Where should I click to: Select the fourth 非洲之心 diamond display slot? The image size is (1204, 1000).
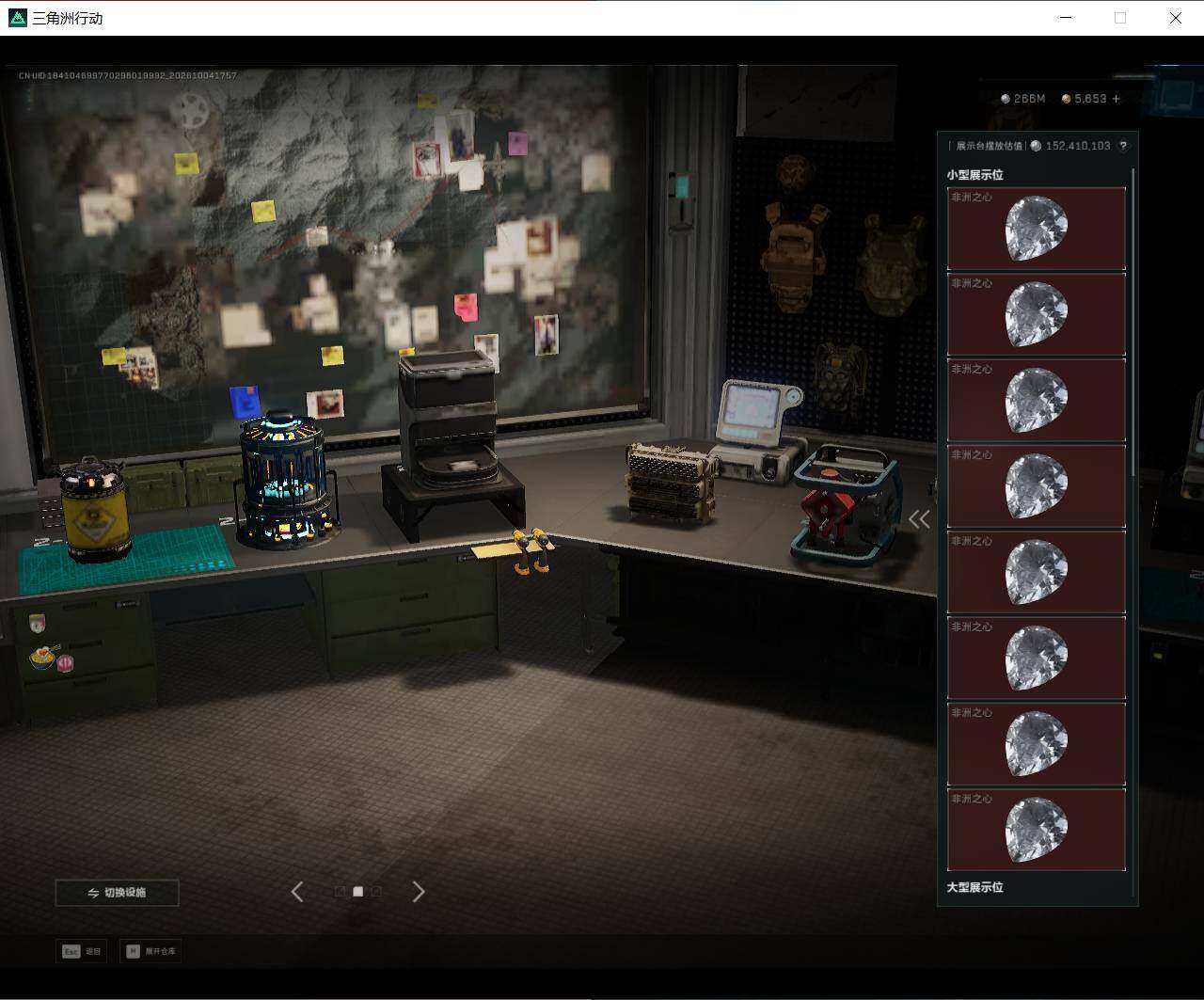1036,486
